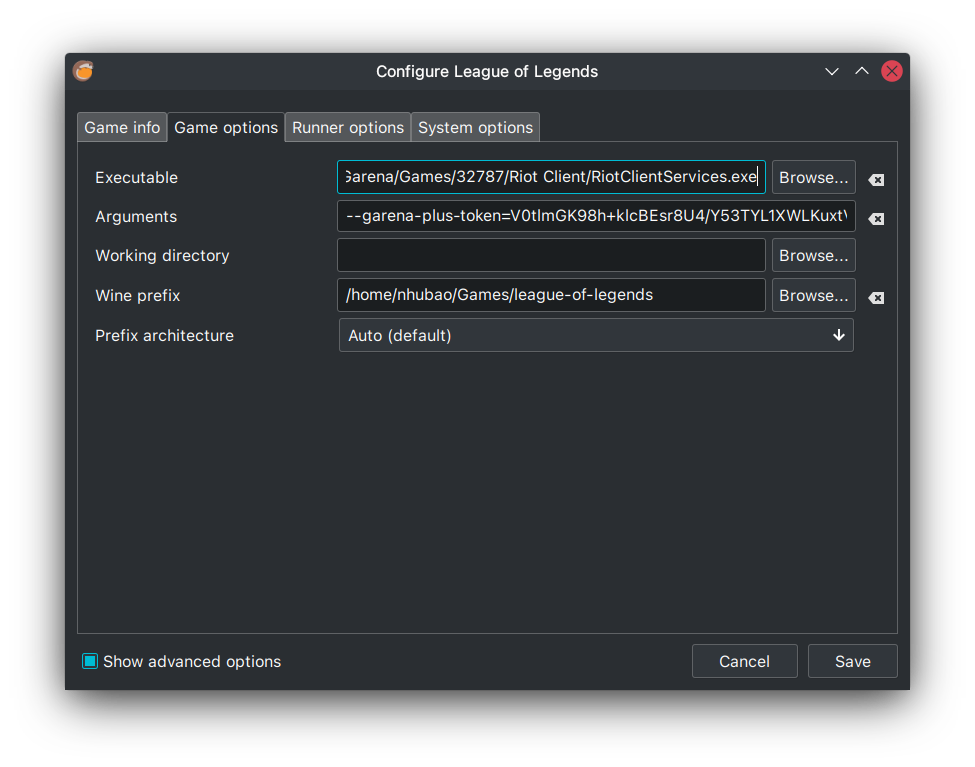
Task: Open the Runner options tab
Action: [x=348, y=128]
